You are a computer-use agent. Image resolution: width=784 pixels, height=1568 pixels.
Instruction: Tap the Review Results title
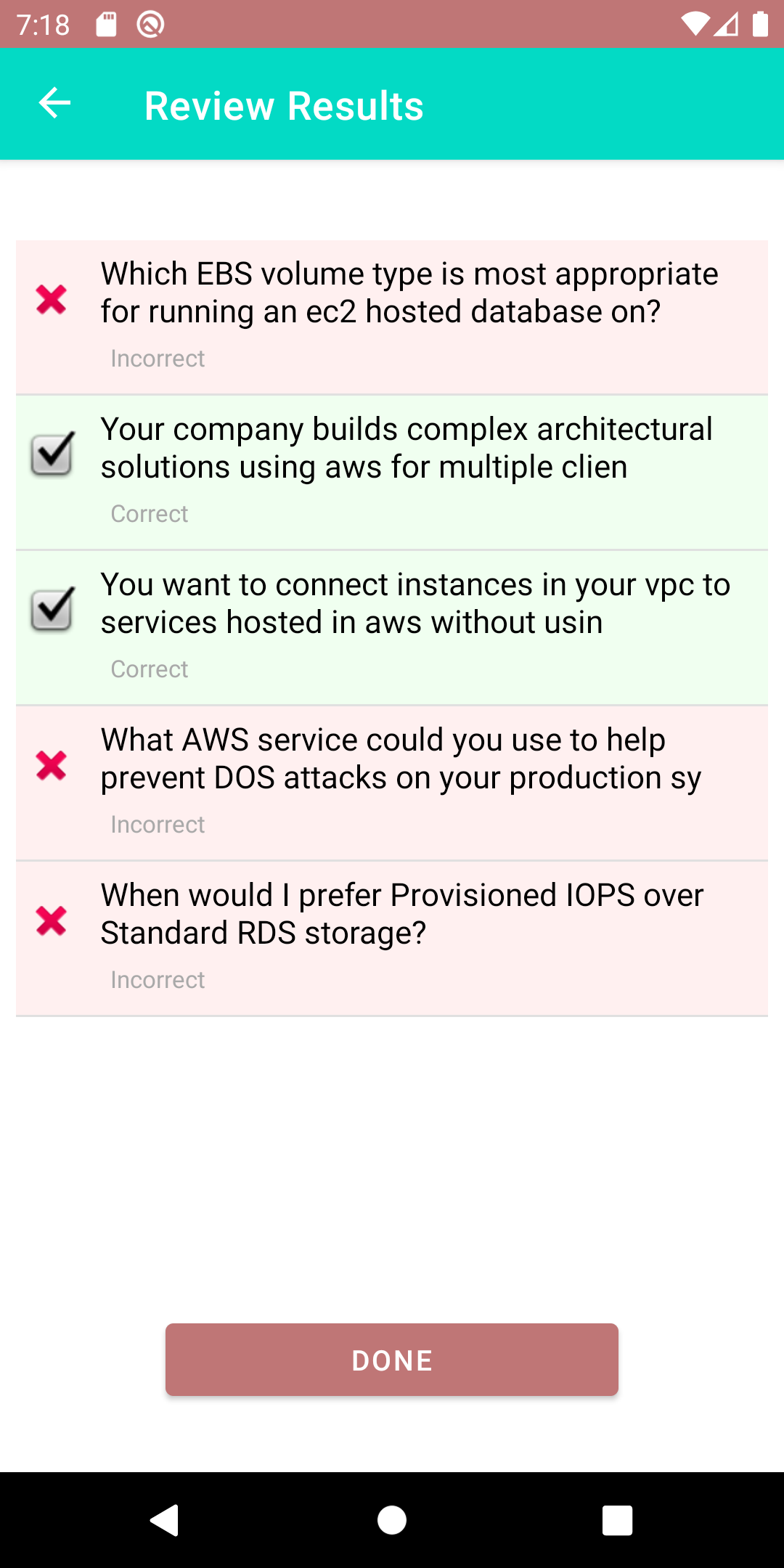[284, 106]
